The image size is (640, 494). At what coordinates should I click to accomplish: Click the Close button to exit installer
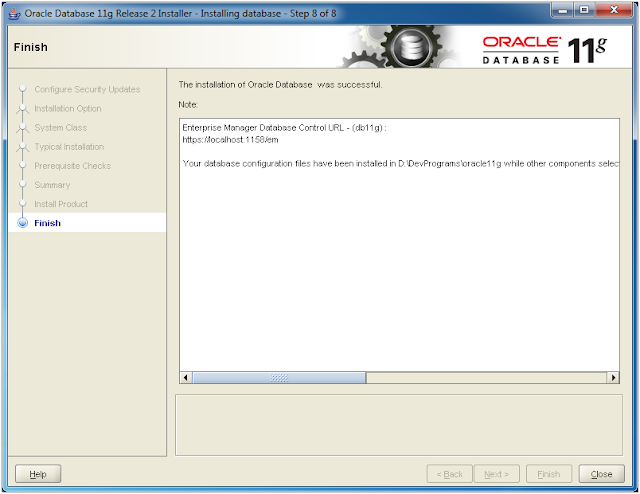[x=601, y=474]
